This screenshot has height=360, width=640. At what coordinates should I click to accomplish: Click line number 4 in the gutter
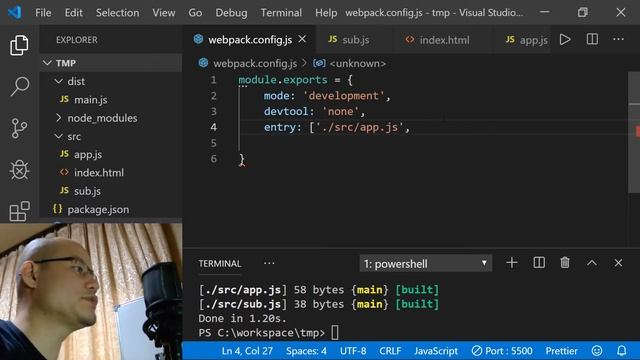213,127
